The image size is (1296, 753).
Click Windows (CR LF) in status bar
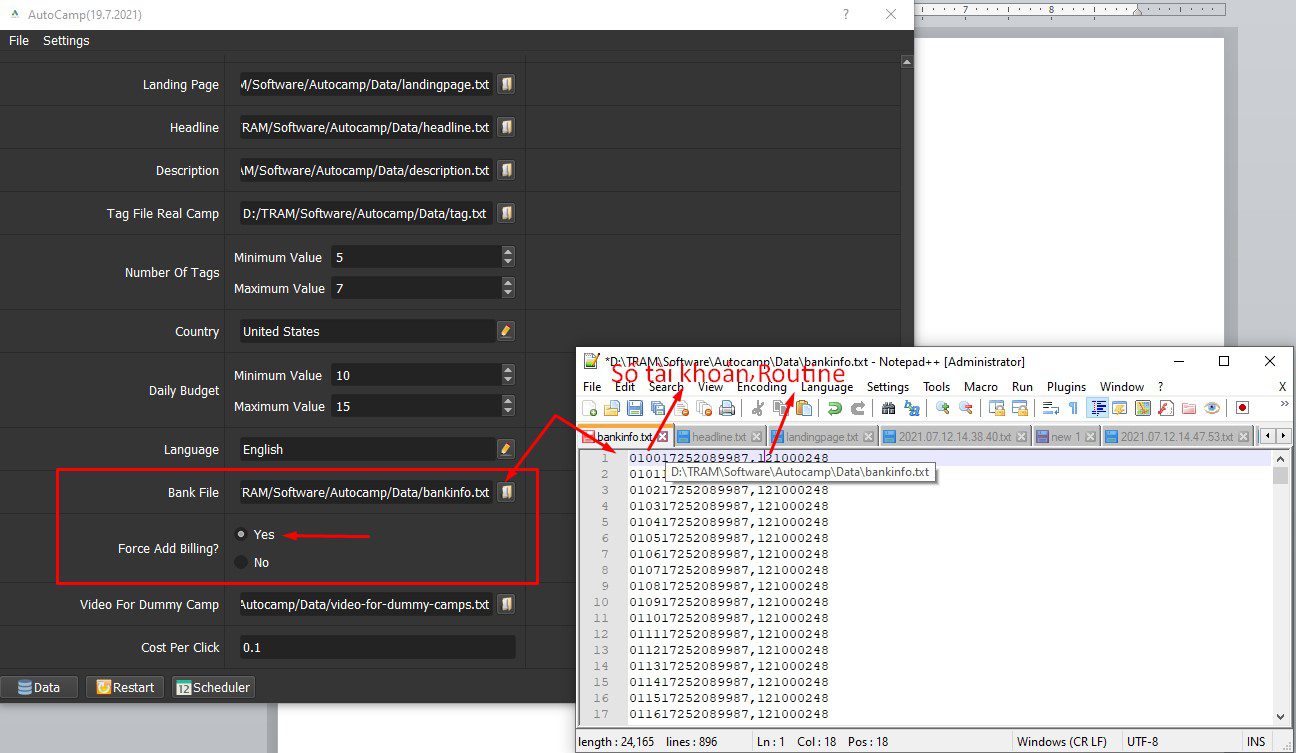tap(1063, 742)
